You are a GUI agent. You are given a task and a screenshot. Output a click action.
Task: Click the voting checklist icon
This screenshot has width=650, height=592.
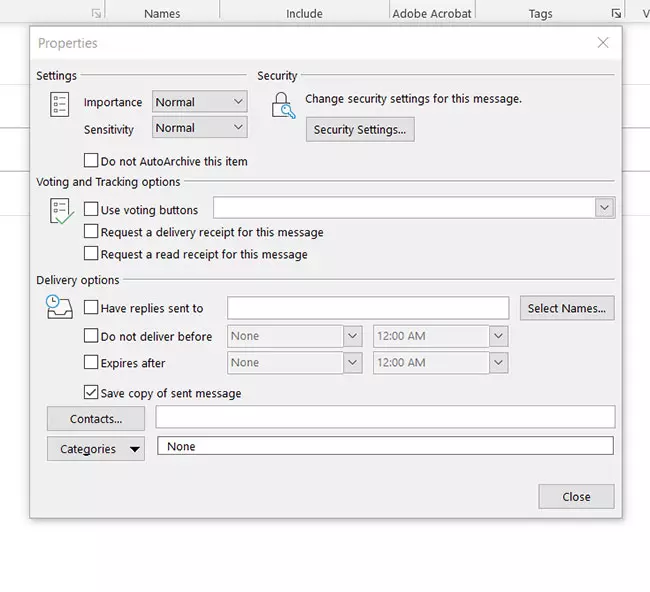(x=60, y=211)
